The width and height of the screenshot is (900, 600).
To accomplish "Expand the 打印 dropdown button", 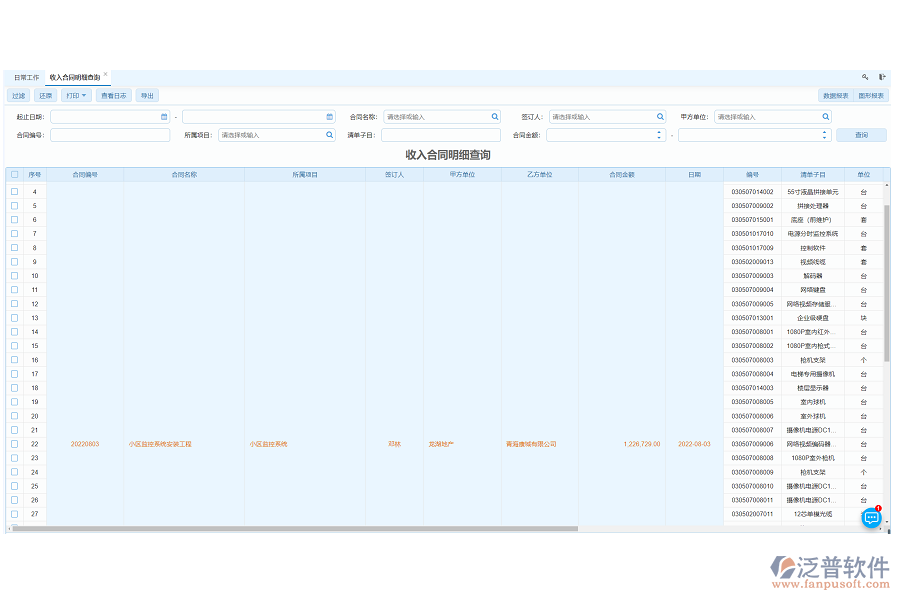I will [76, 96].
